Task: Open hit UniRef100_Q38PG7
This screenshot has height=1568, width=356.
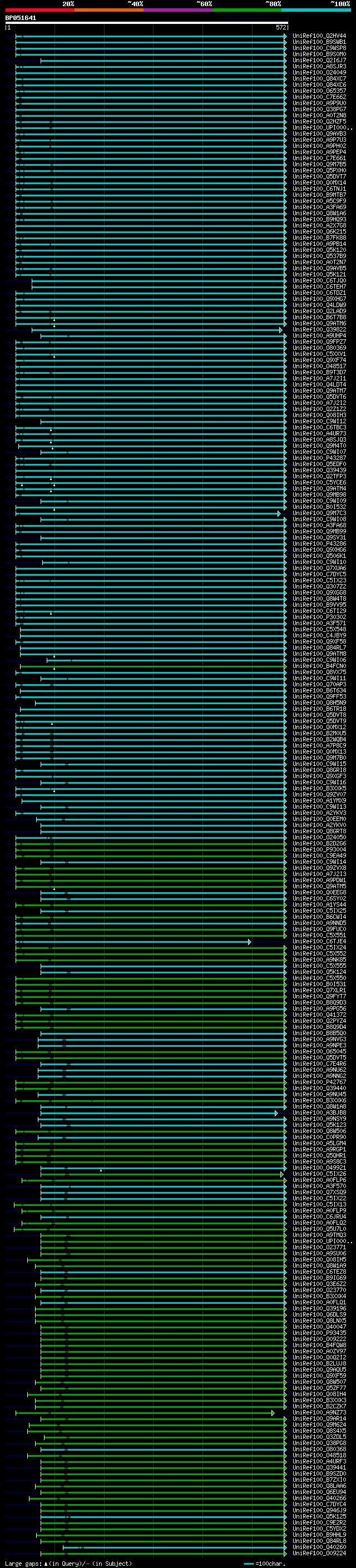Action: click(x=319, y=109)
